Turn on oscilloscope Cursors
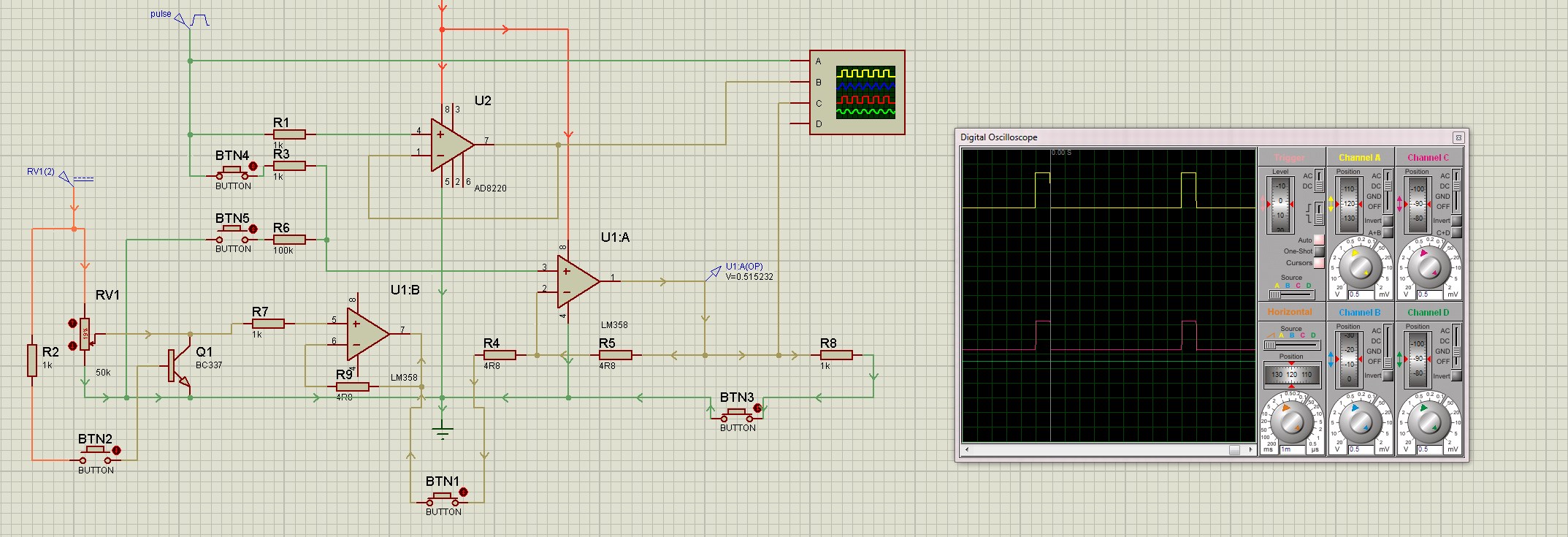The height and width of the screenshot is (537, 1568). [x=1319, y=263]
